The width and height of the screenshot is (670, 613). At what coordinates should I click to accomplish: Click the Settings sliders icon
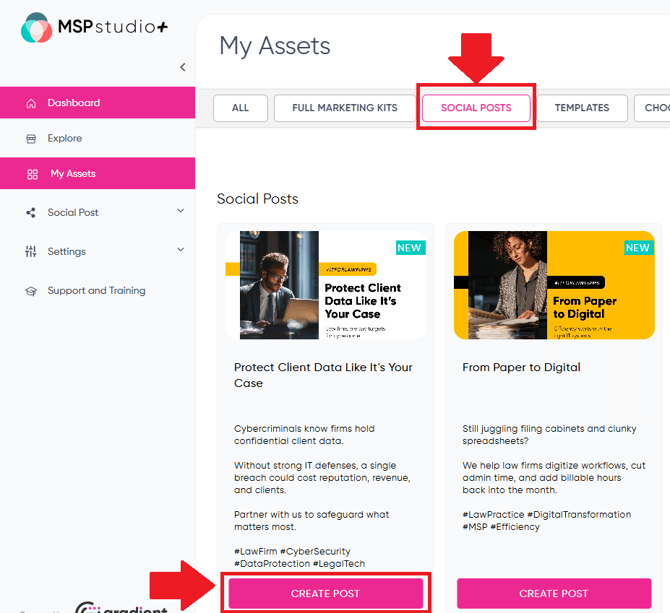31,252
